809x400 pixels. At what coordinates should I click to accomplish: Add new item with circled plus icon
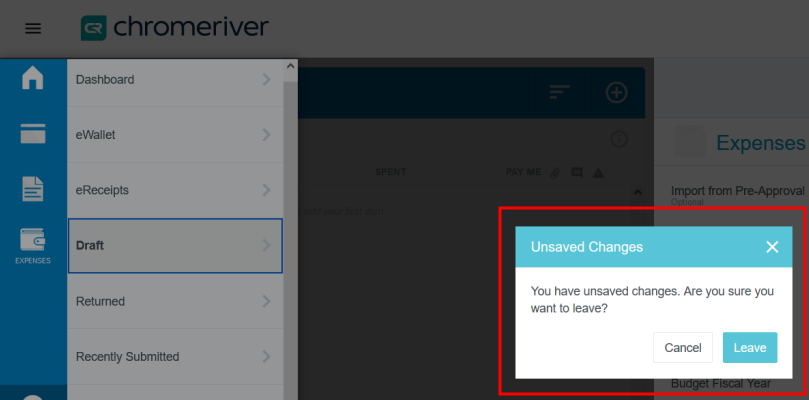[x=617, y=92]
